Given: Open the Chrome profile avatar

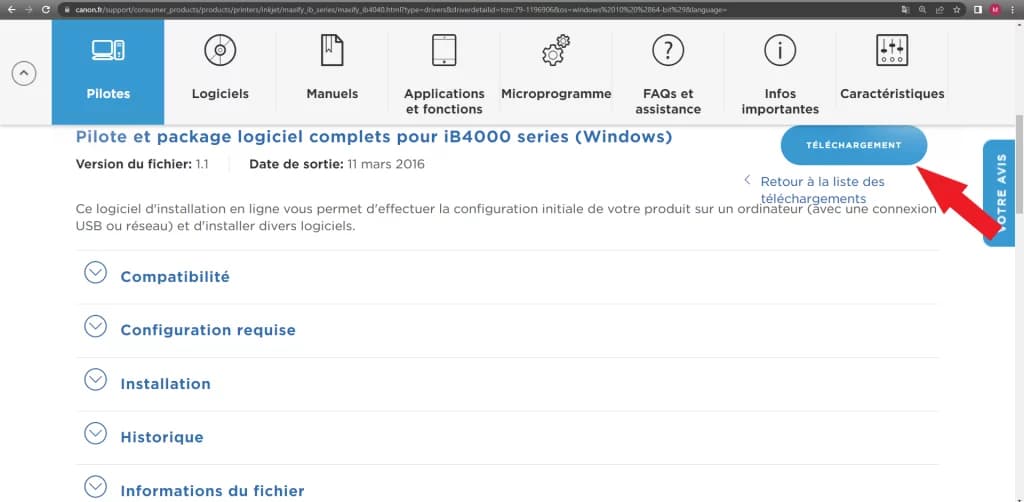Looking at the screenshot, I should coord(995,10).
